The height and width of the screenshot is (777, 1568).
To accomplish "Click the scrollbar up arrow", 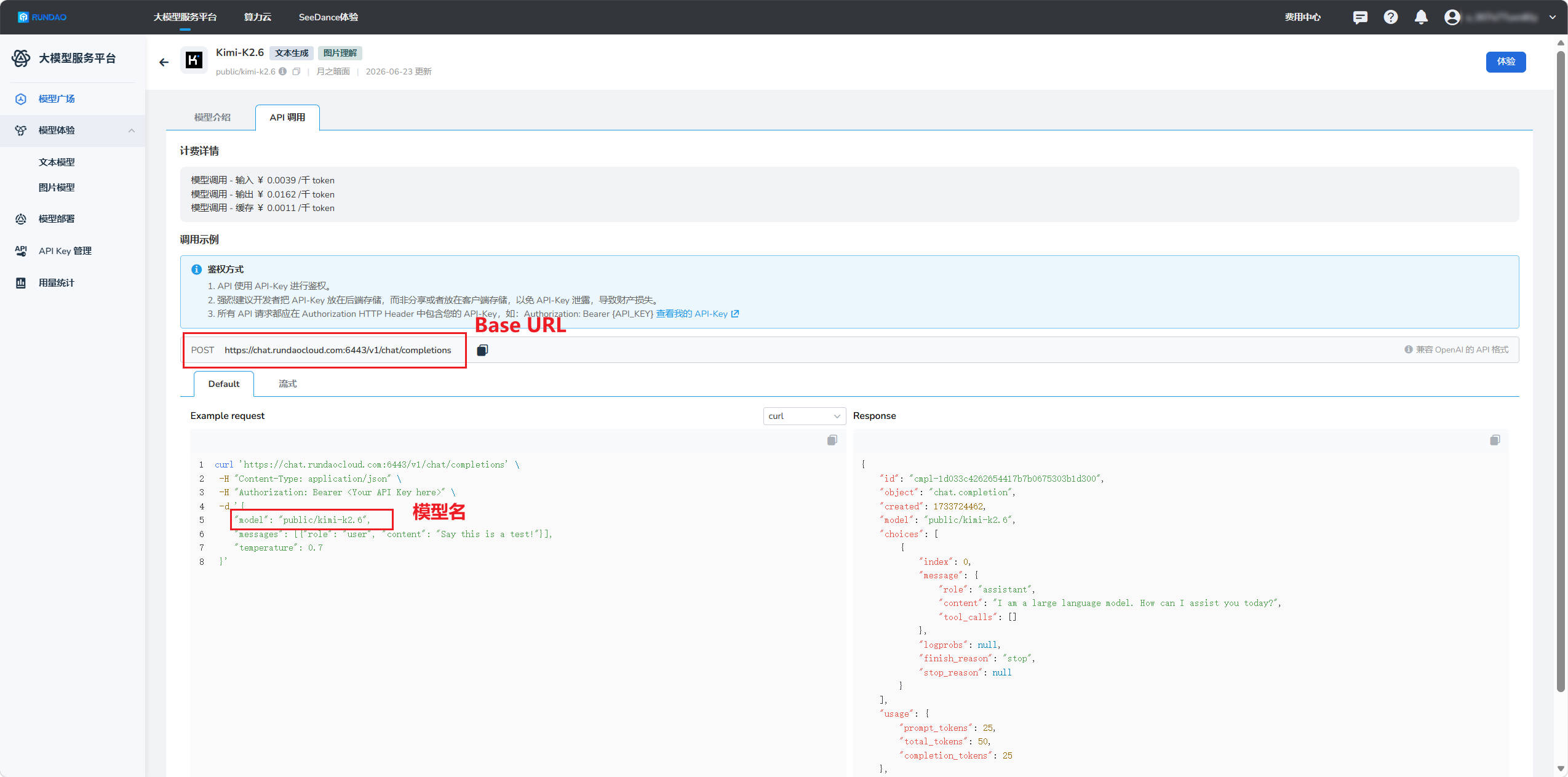I will coord(1561,42).
